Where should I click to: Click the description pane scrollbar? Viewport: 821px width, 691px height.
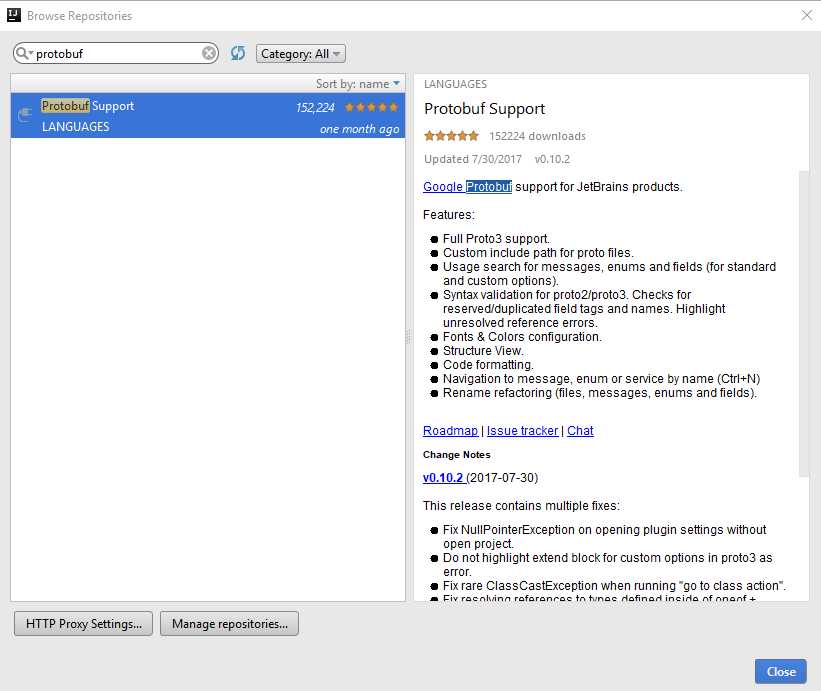[804, 324]
